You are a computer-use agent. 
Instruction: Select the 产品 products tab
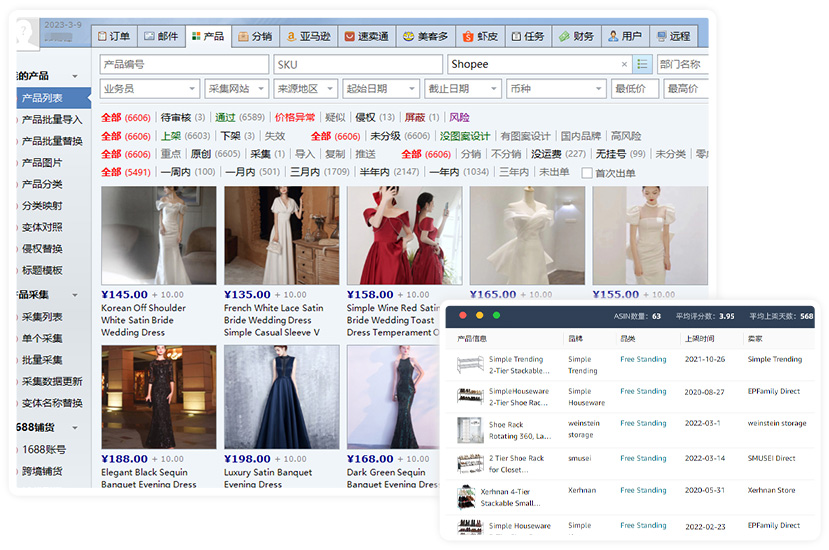click(x=208, y=36)
